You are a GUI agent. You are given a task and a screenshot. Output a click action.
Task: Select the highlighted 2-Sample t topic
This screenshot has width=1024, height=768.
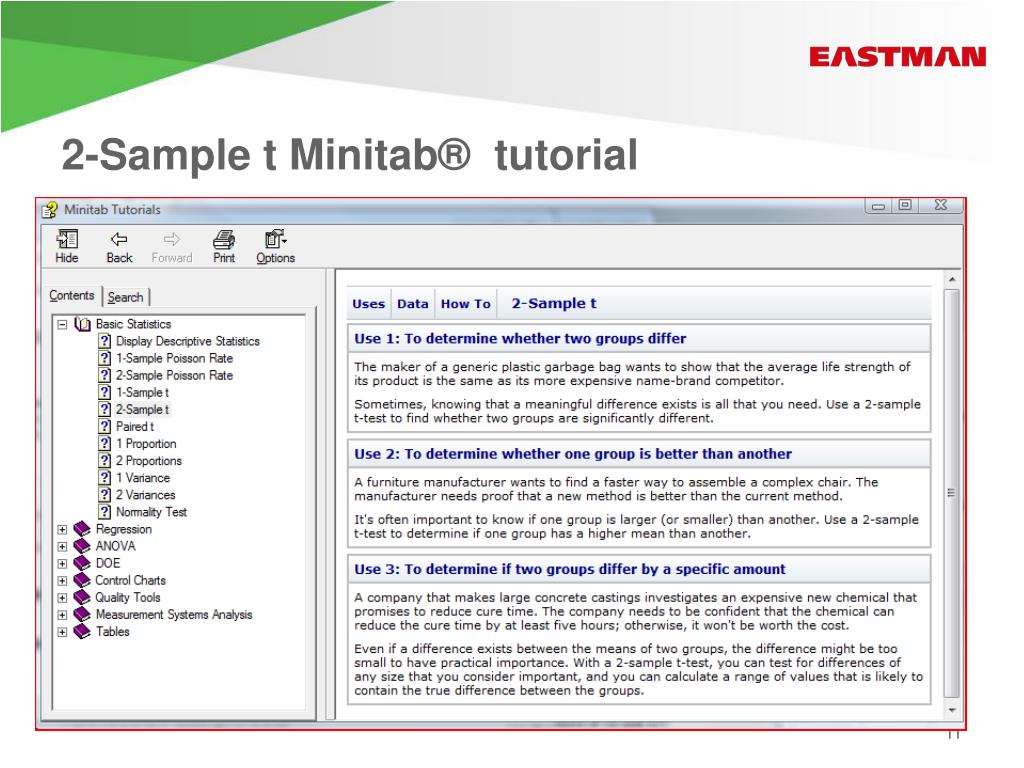pyautogui.click(x=142, y=409)
